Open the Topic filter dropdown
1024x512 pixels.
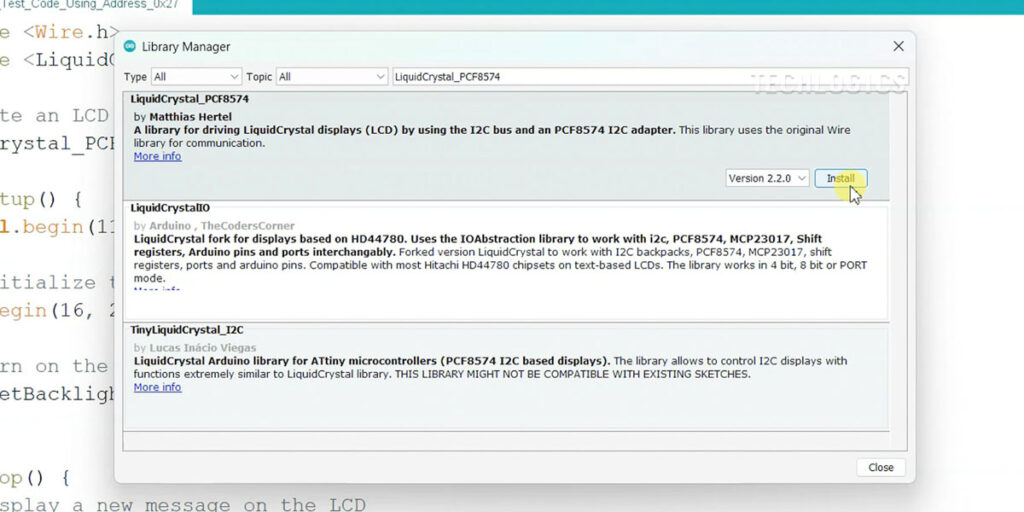330,77
